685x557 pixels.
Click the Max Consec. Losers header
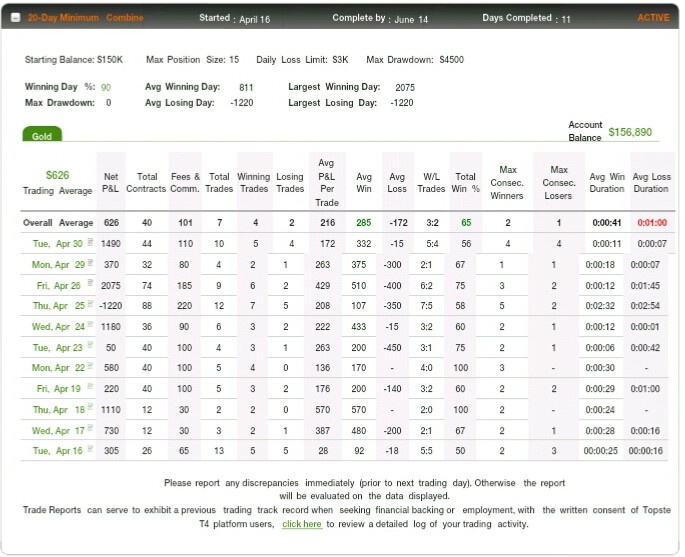559,183
